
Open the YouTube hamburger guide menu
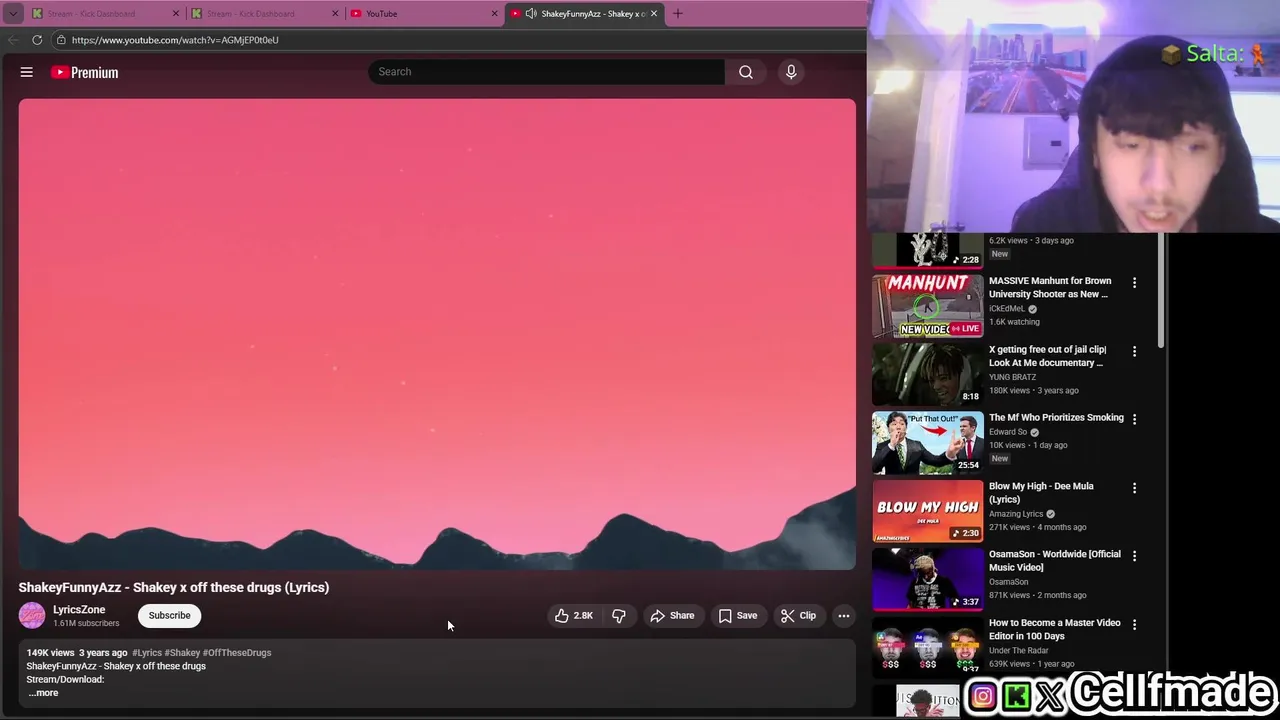tap(27, 72)
